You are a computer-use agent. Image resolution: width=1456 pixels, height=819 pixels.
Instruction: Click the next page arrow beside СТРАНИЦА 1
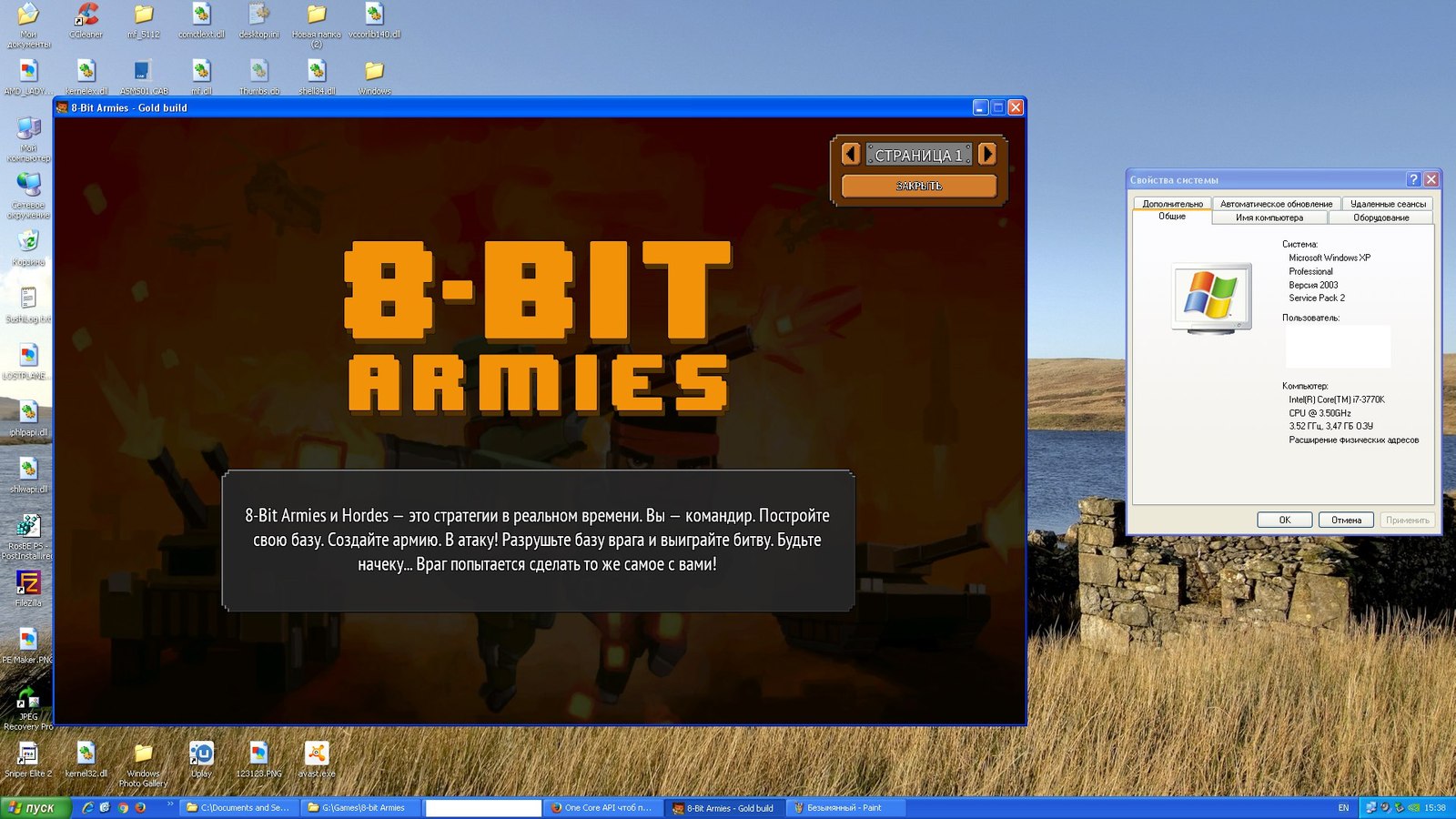(x=989, y=153)
